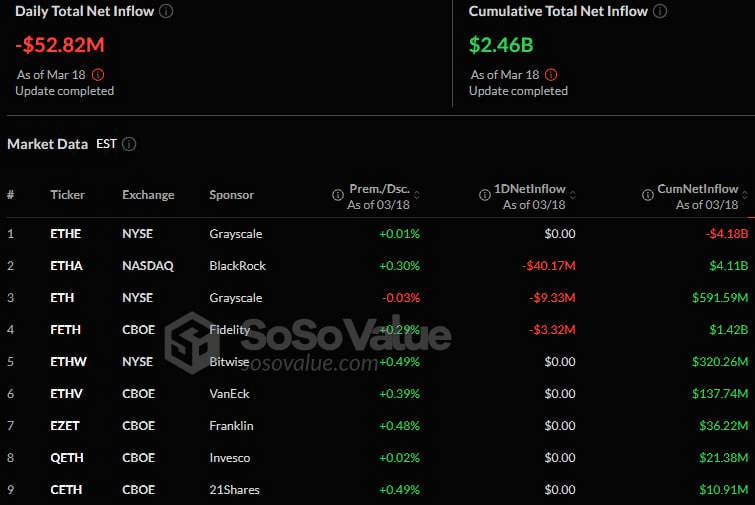
Task: Click $320.26M cumulative inflow value
Action: click(x=720, y=362)
